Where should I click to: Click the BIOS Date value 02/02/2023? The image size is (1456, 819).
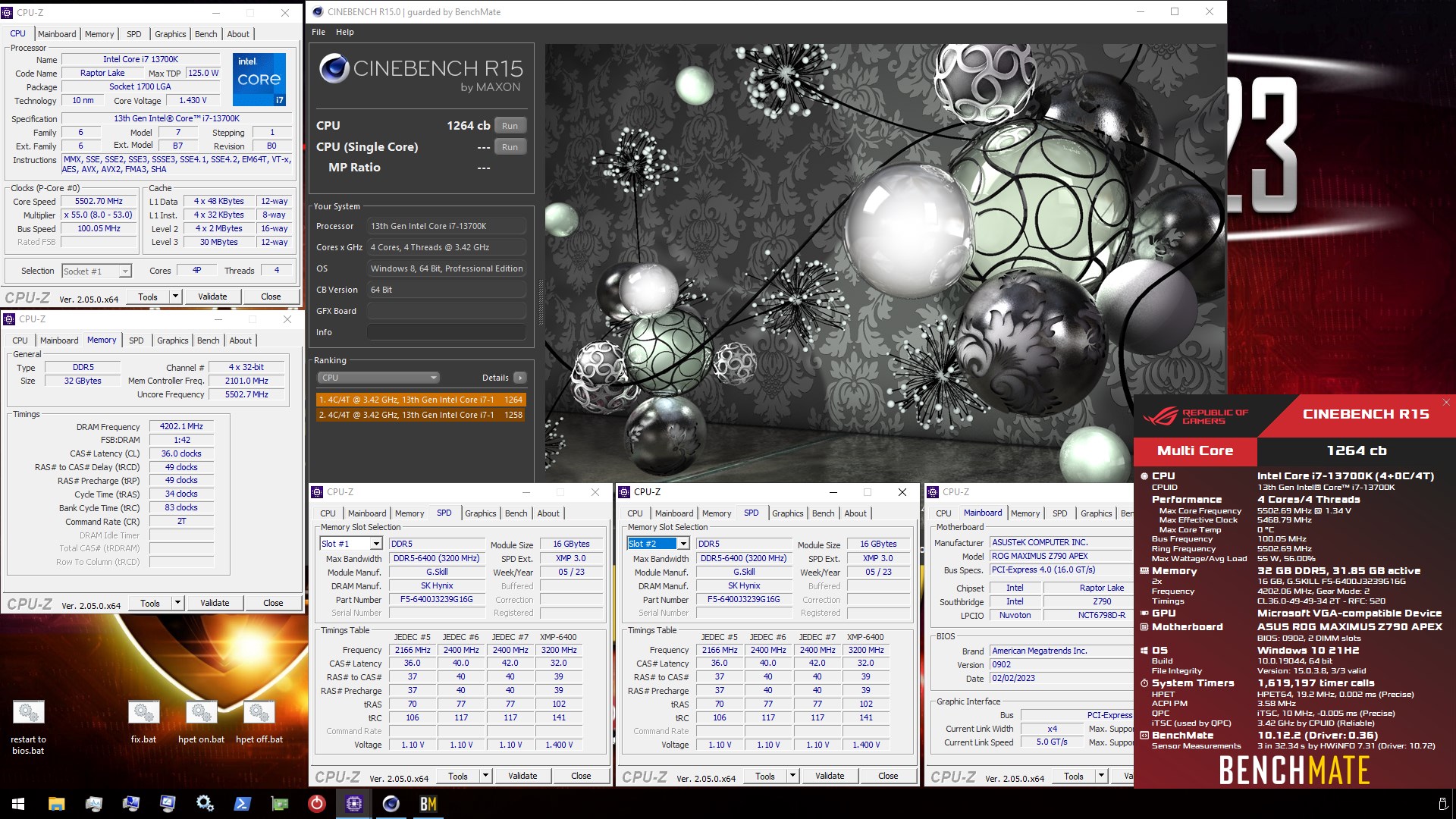[x=1062, y=678]
